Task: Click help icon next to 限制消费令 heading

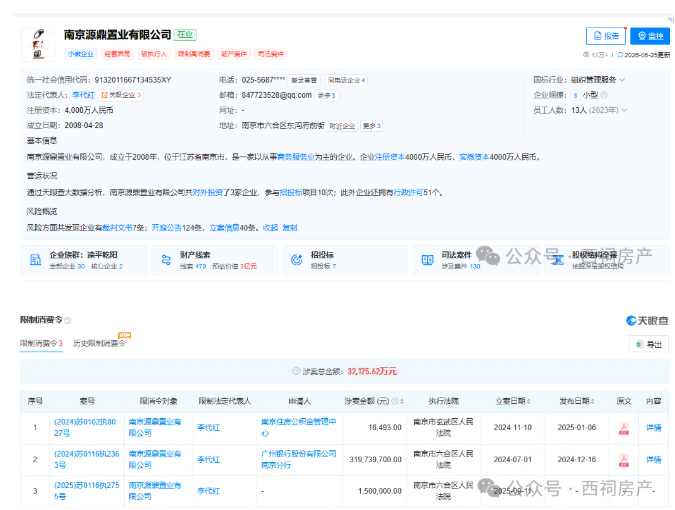Action: point(68,320)
